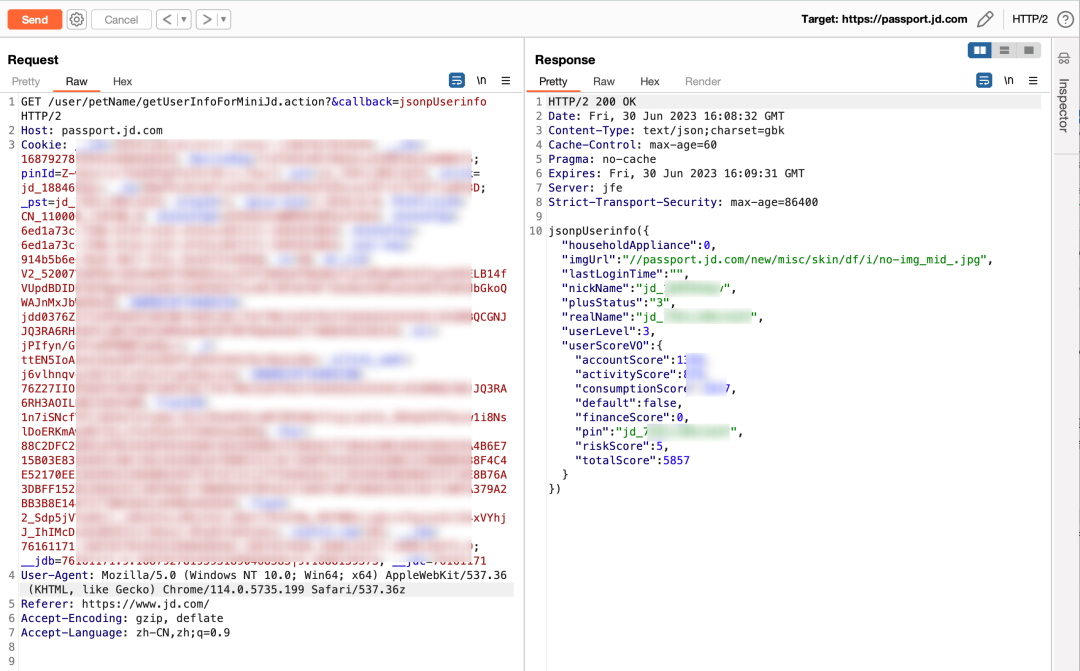Click the Referer https://www.jd.com/ line

pyautogui.click(x=115, y=604)
